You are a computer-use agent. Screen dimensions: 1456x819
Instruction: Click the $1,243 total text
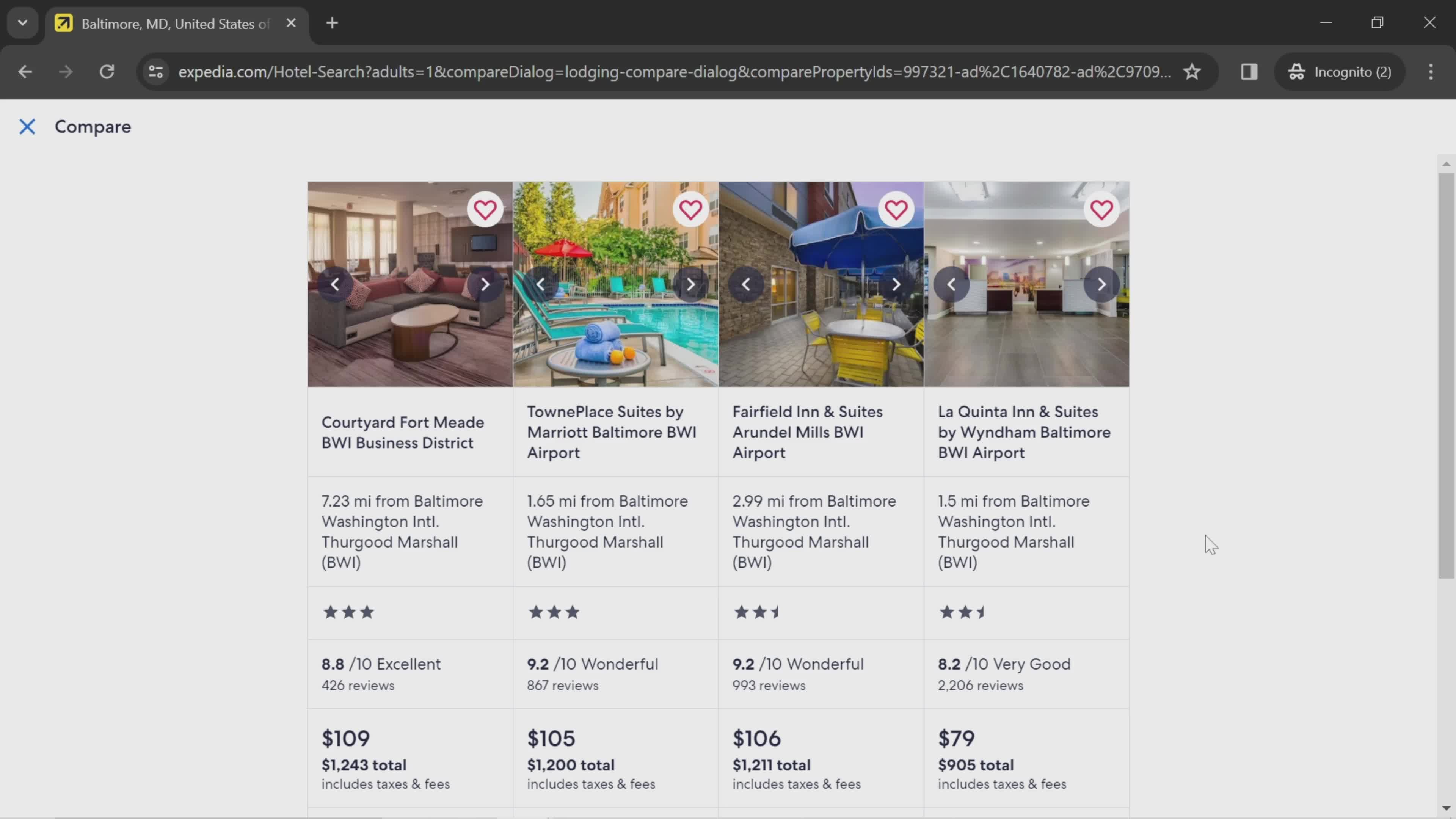point(364,765)
